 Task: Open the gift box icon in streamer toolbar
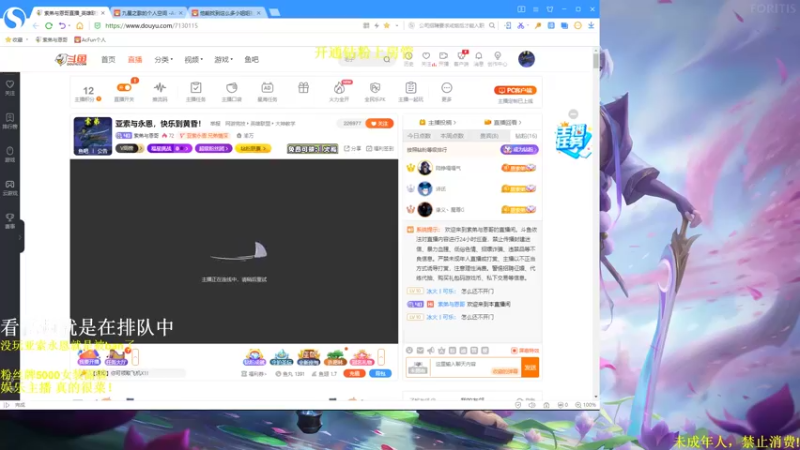click(x=304, y=88)
